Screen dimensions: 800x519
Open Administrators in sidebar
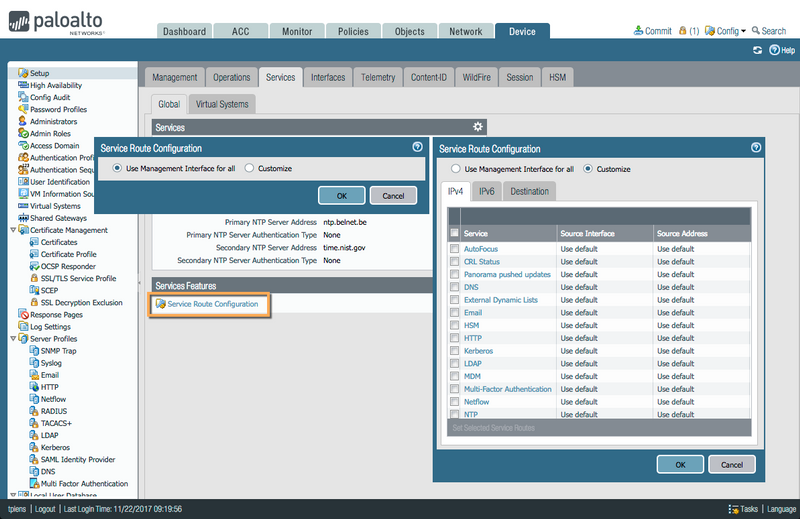(x=53, y=121)
